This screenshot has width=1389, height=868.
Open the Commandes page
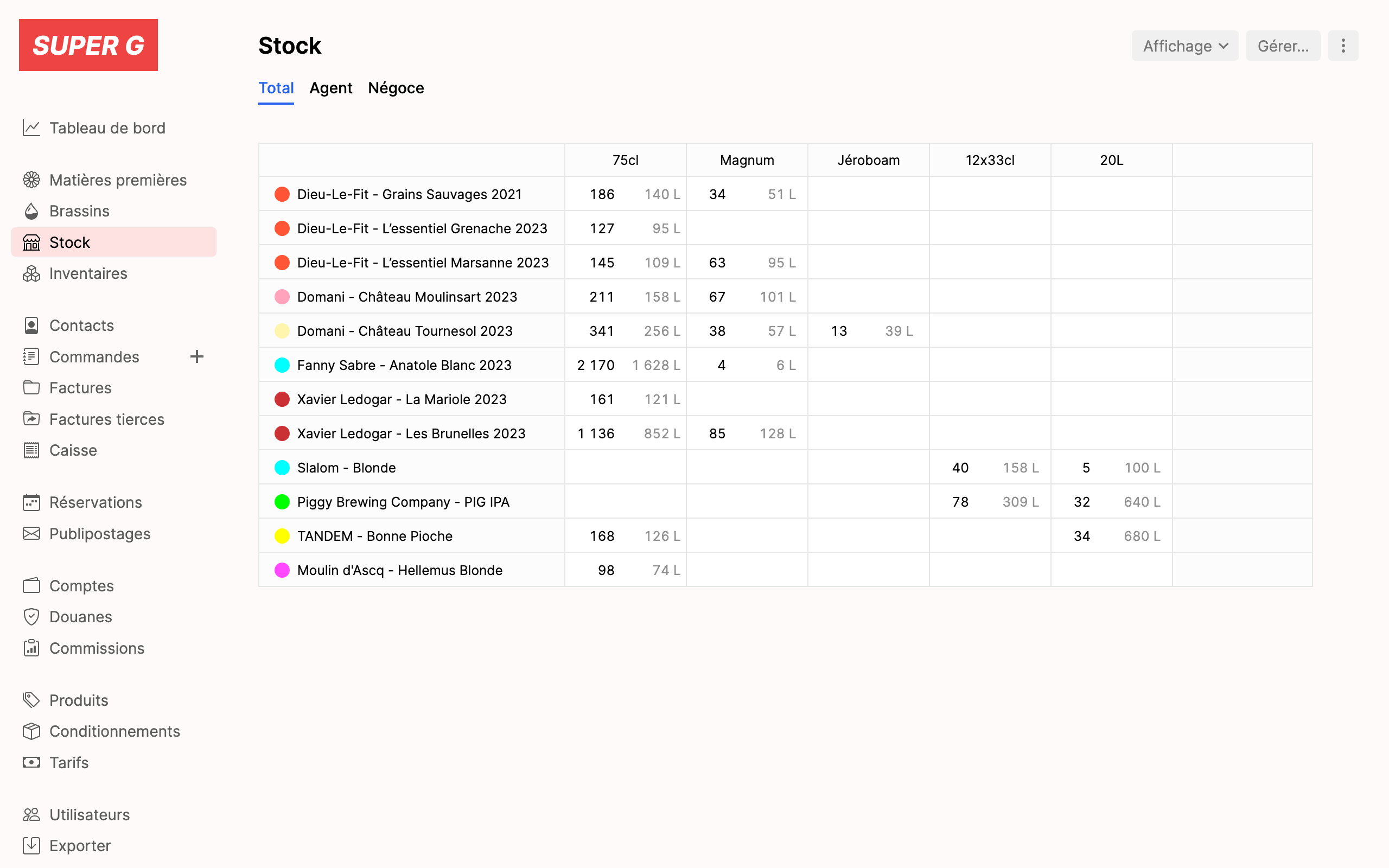point(94,357)
